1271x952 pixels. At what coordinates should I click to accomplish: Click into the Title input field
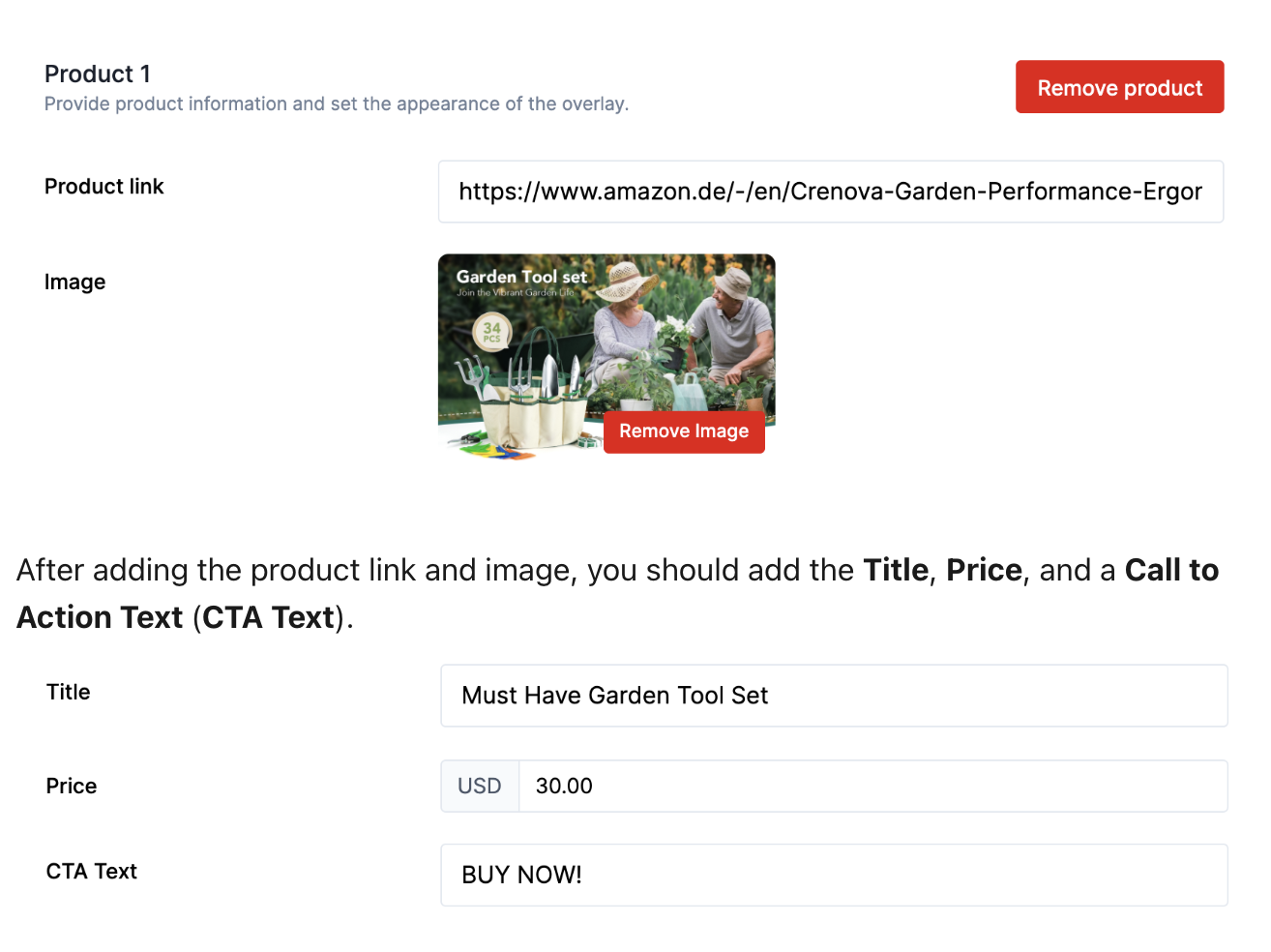(x=834, y=696)
